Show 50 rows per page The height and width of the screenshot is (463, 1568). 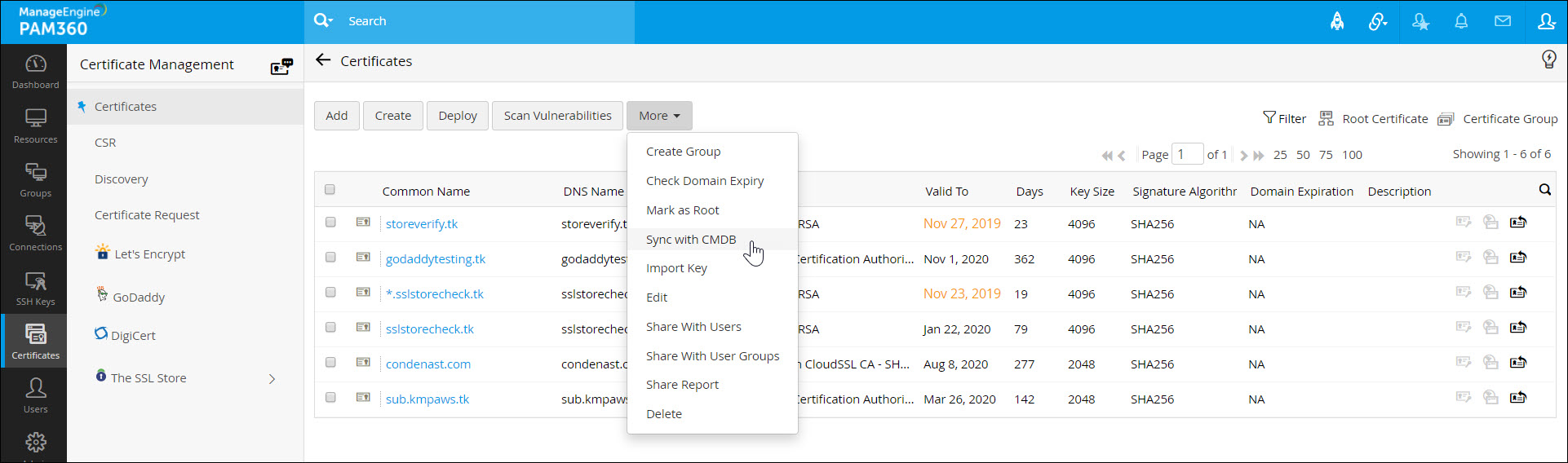1303,155
